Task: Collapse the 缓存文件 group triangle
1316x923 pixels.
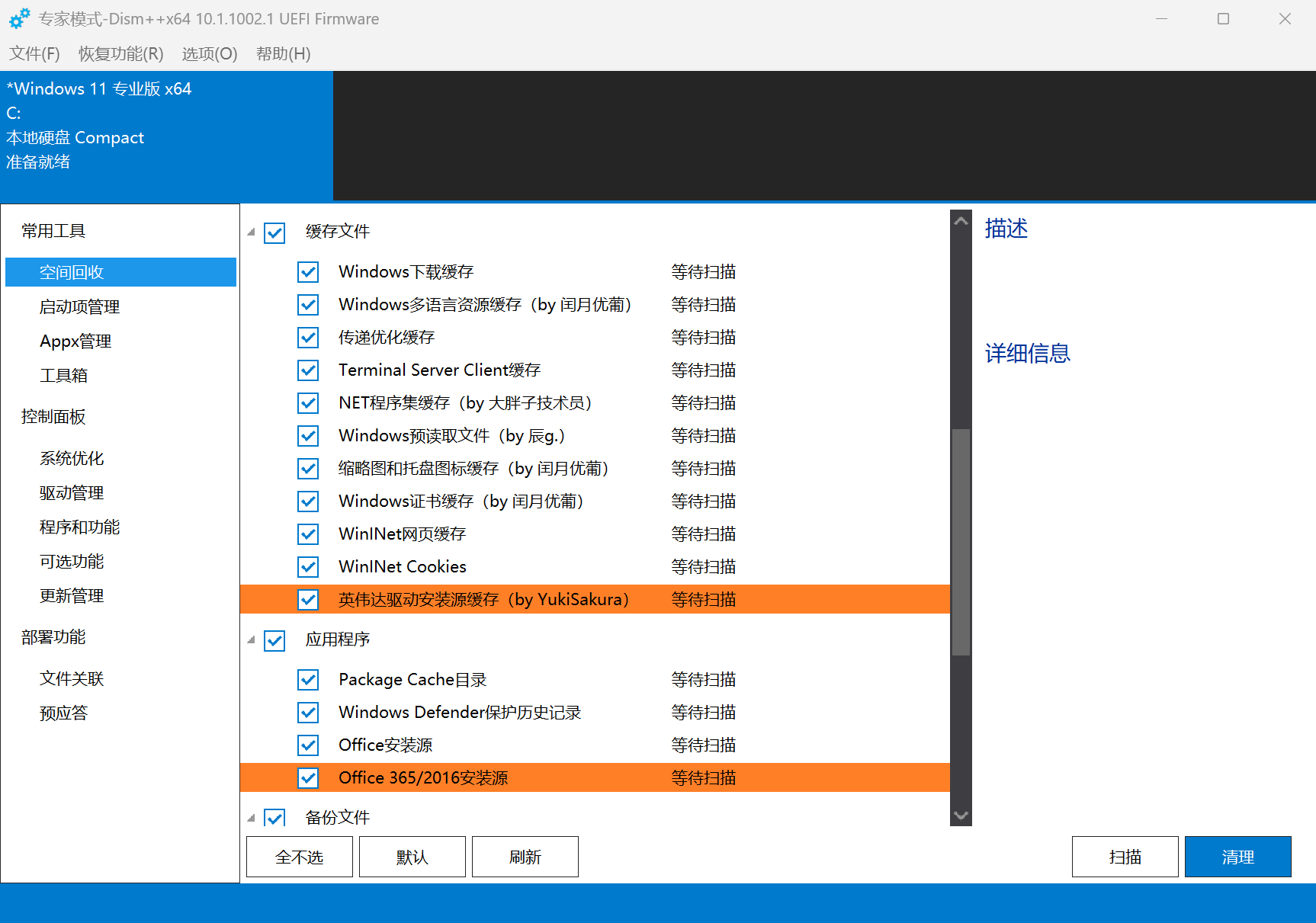Action: point(251,232)
